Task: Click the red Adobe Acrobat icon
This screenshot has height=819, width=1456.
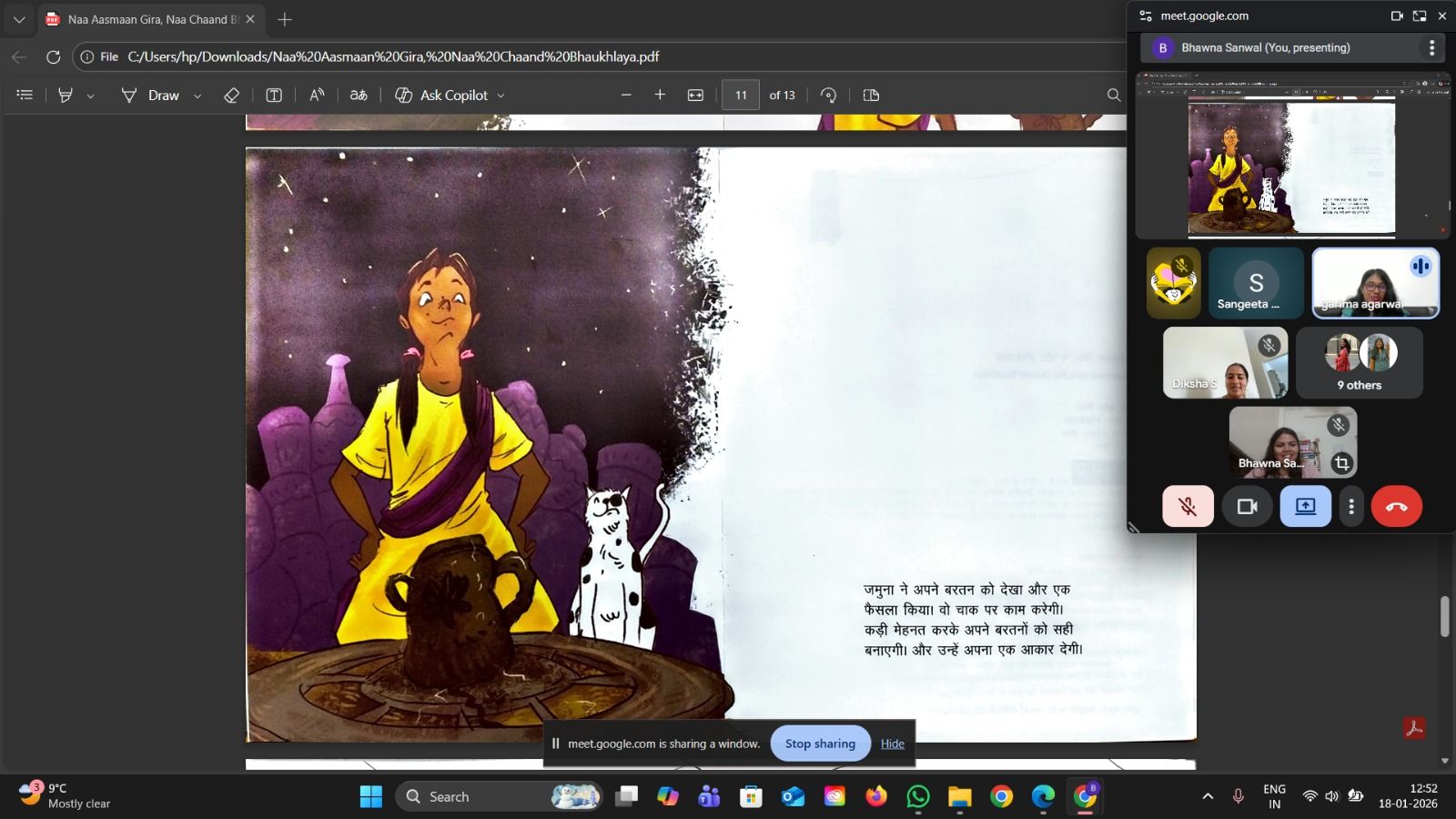Action: coord(1414,728)
